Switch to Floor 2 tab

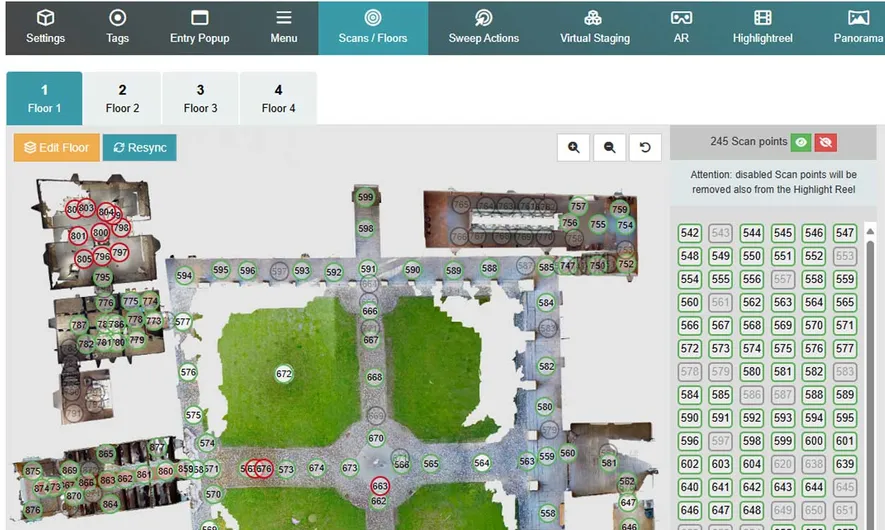pos(122,98)
